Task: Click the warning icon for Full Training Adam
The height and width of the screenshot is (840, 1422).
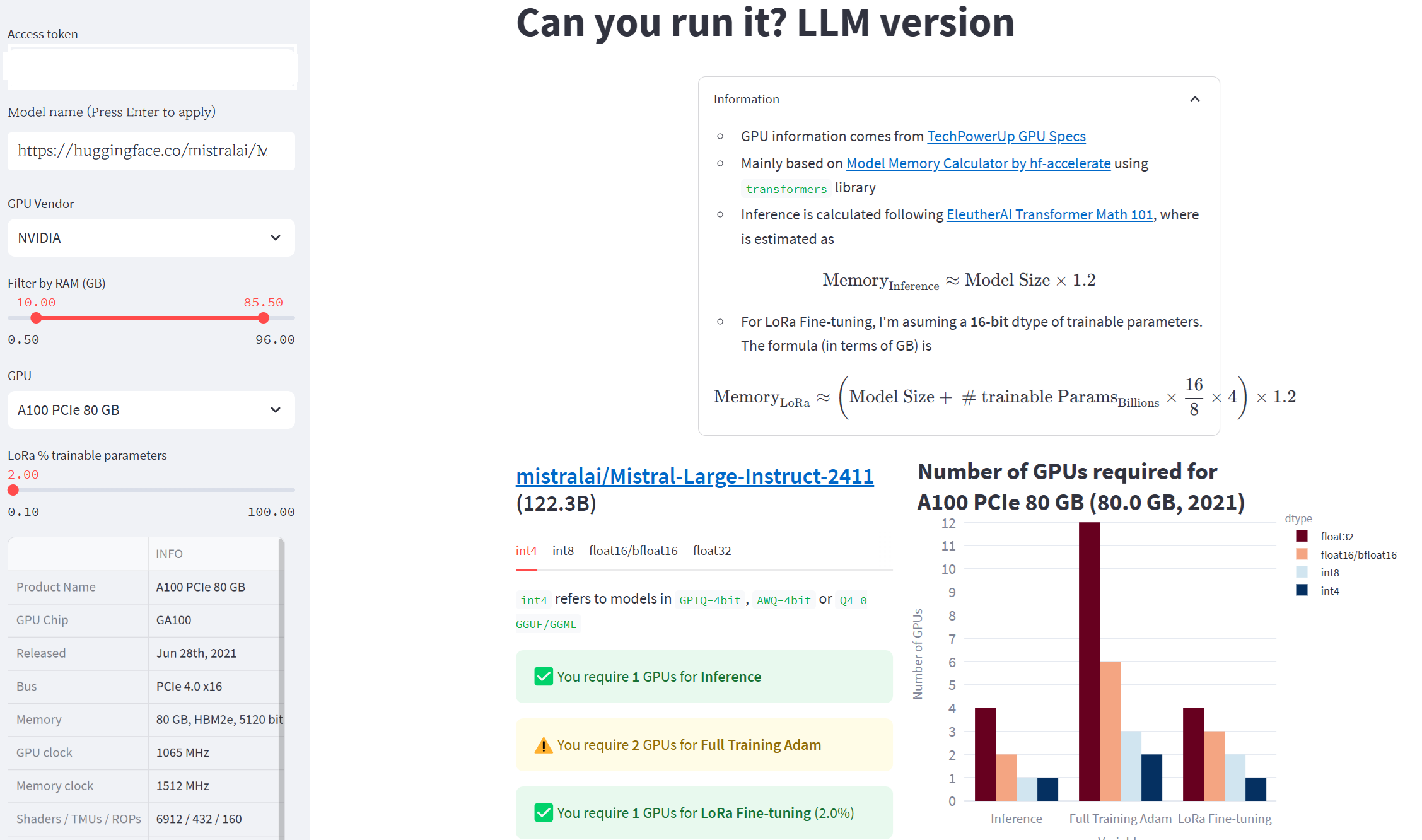Action: click(544, 745)
